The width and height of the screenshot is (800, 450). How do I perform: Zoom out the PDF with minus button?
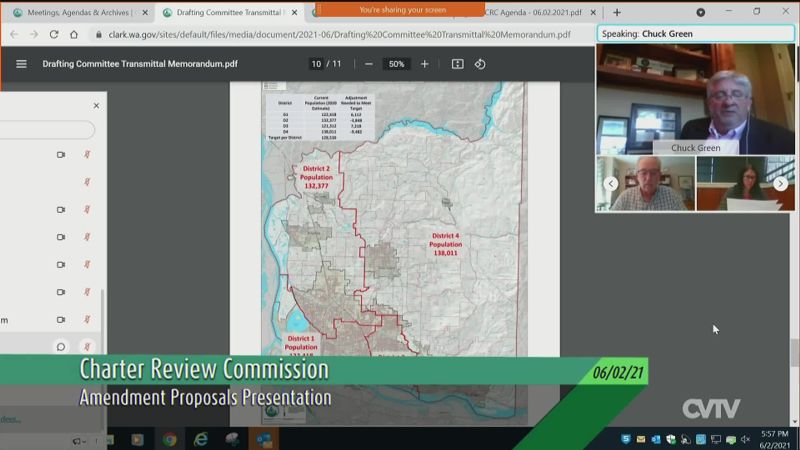[x=369, y=64]
